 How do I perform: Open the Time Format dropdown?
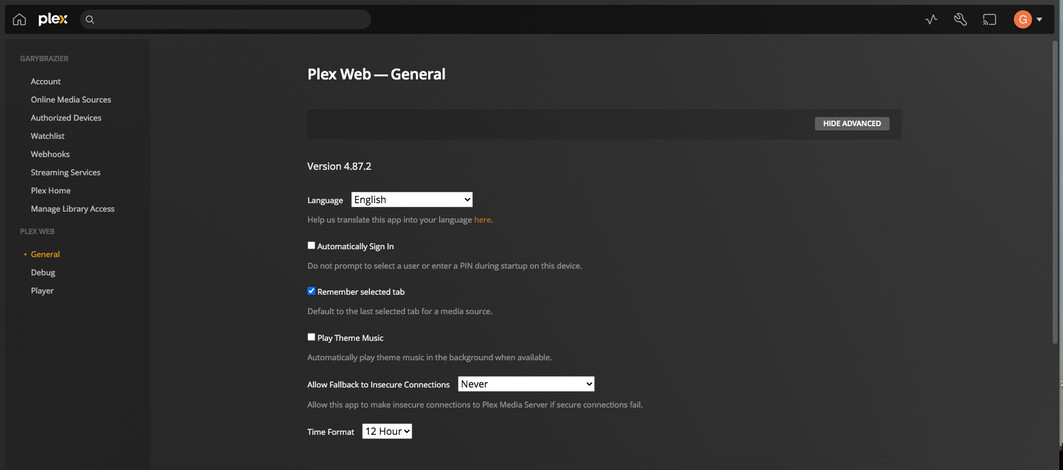(x=387, y=431)
